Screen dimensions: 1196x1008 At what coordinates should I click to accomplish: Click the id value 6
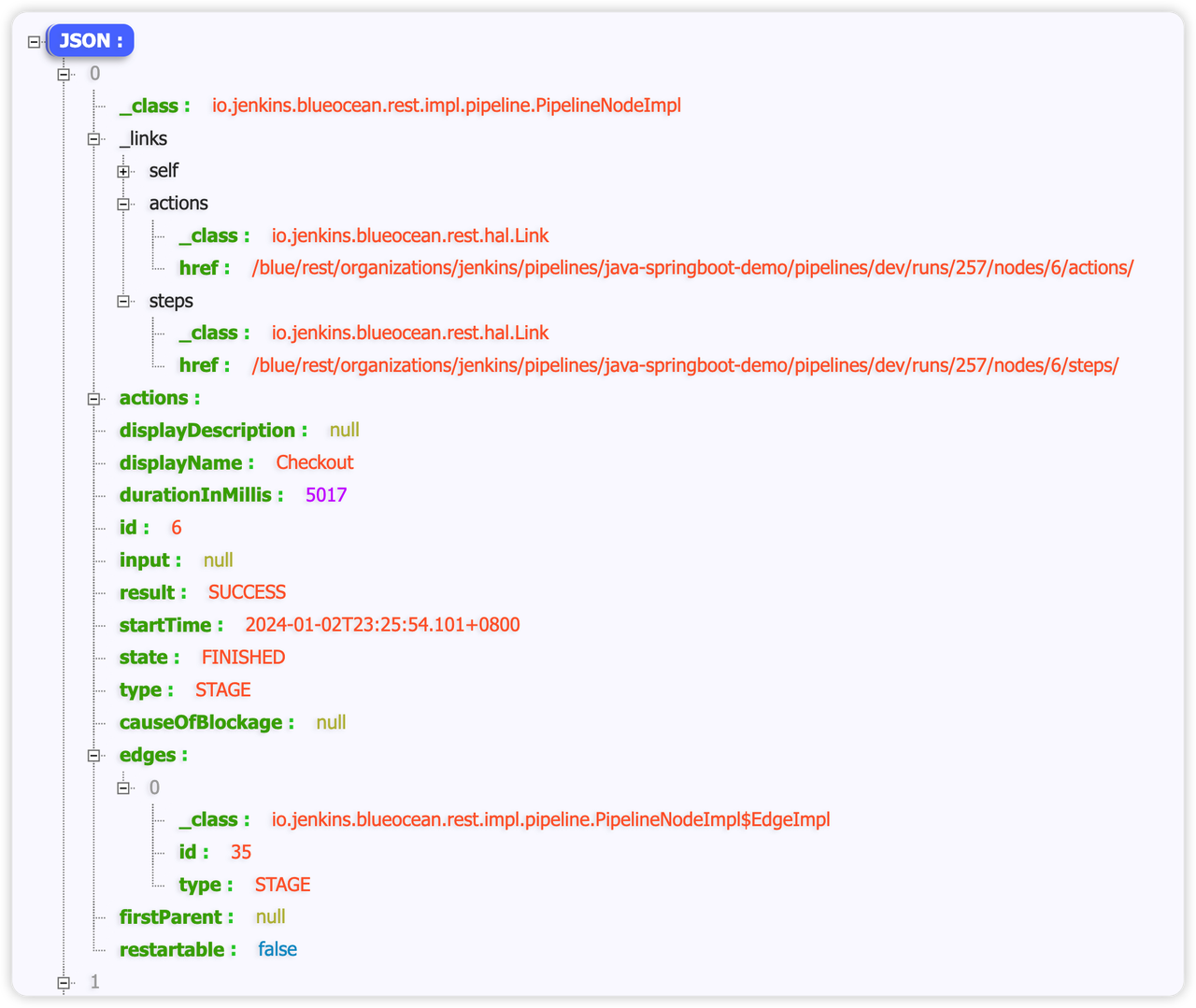[x=177, y=528]
